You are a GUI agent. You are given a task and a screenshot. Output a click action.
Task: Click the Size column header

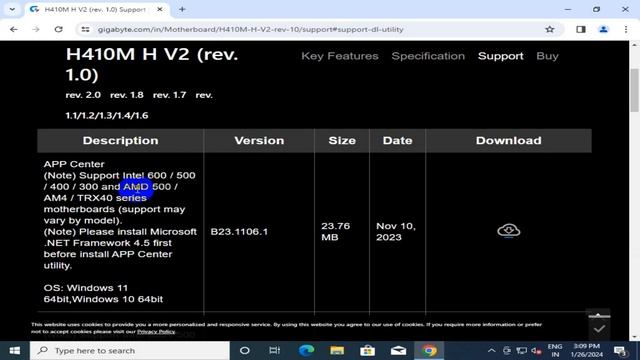coord(342,140)
